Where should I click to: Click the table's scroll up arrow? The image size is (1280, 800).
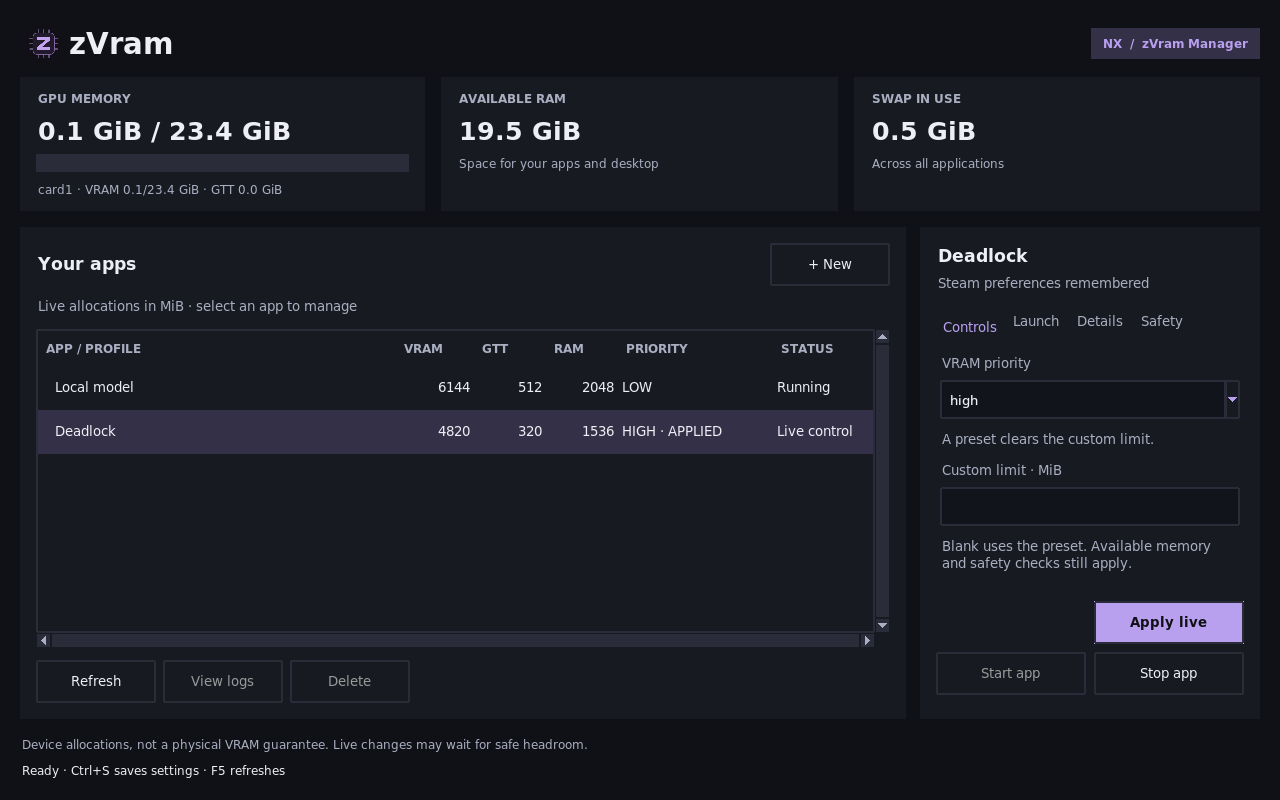click(882, 337)
